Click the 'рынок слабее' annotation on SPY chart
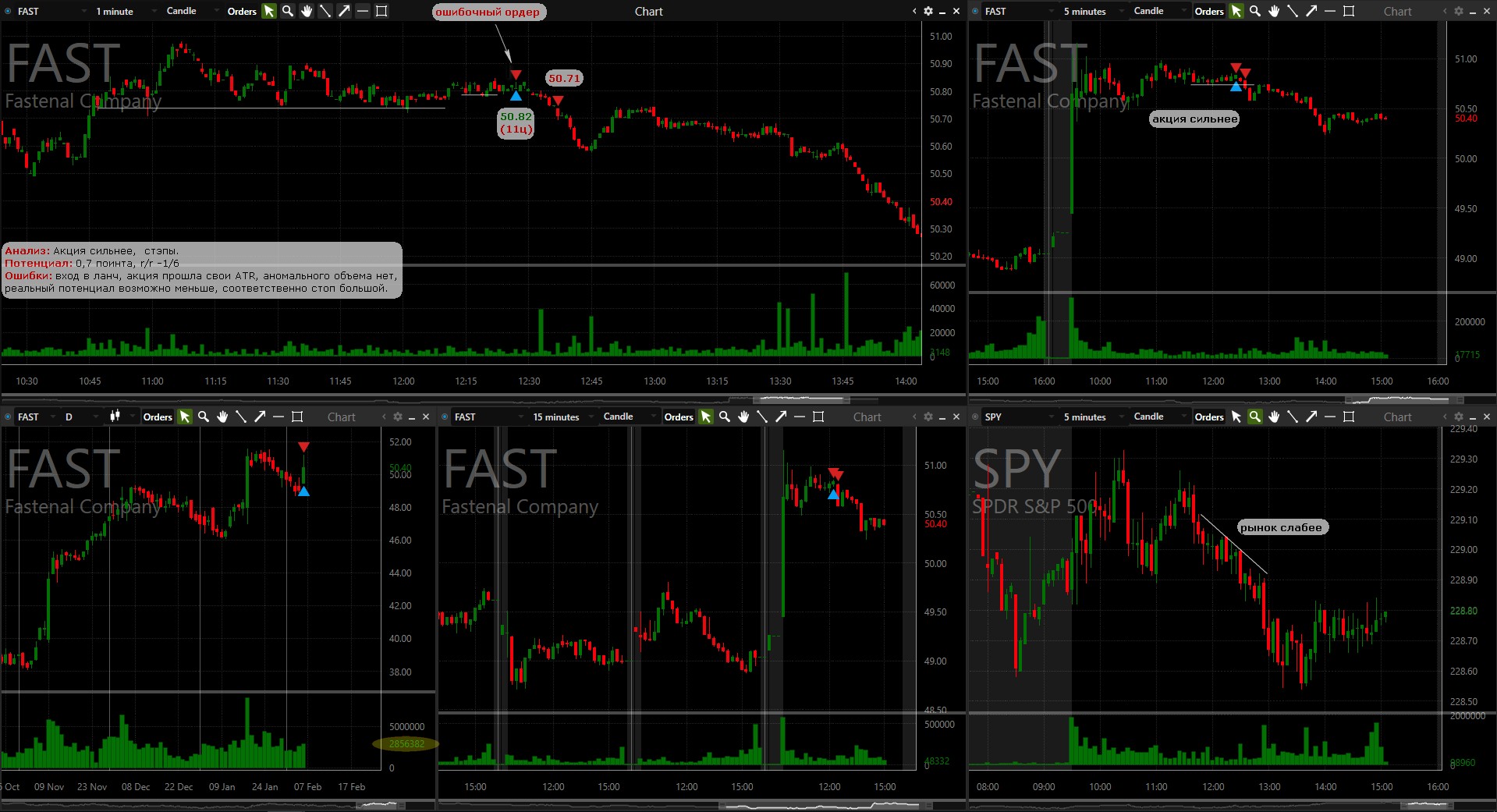This screenshot has height=812, width=1497. (x=1281, y=527)
